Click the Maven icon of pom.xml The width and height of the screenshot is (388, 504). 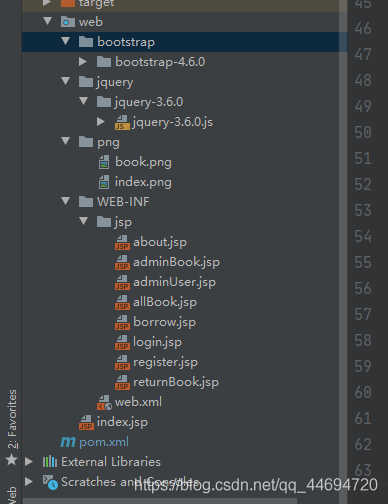68,442
